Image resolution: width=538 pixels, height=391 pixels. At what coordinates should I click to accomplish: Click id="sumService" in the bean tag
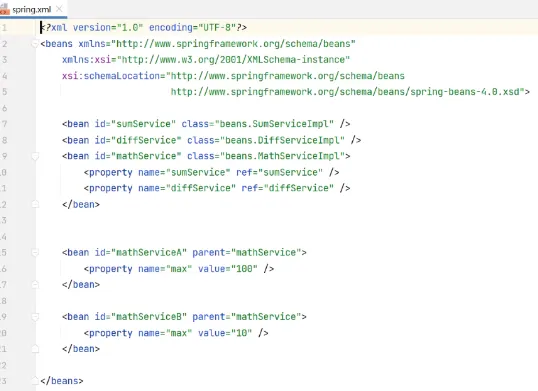click(x=135, y=124)
